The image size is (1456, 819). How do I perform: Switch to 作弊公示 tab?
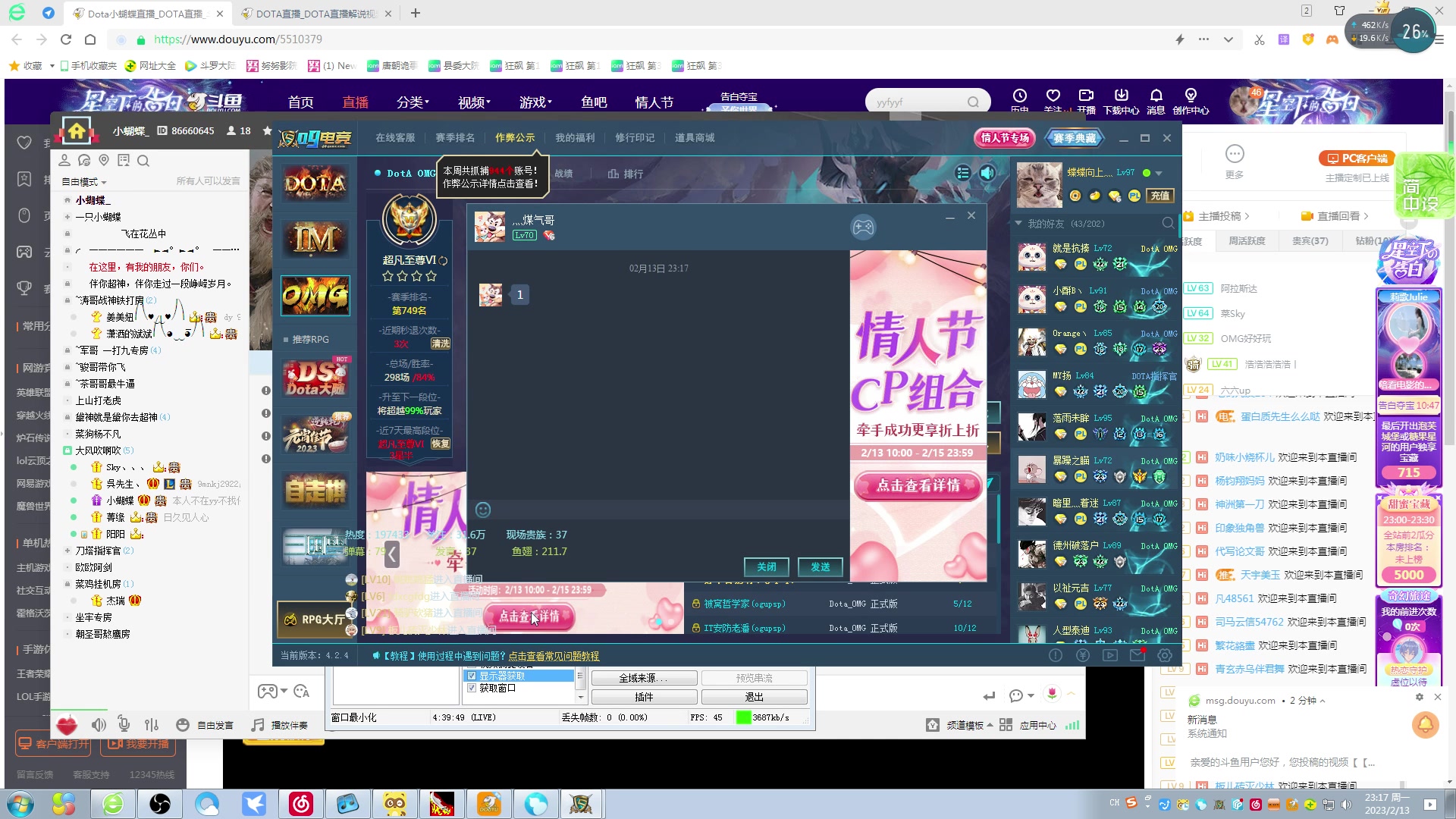(515, 138)
